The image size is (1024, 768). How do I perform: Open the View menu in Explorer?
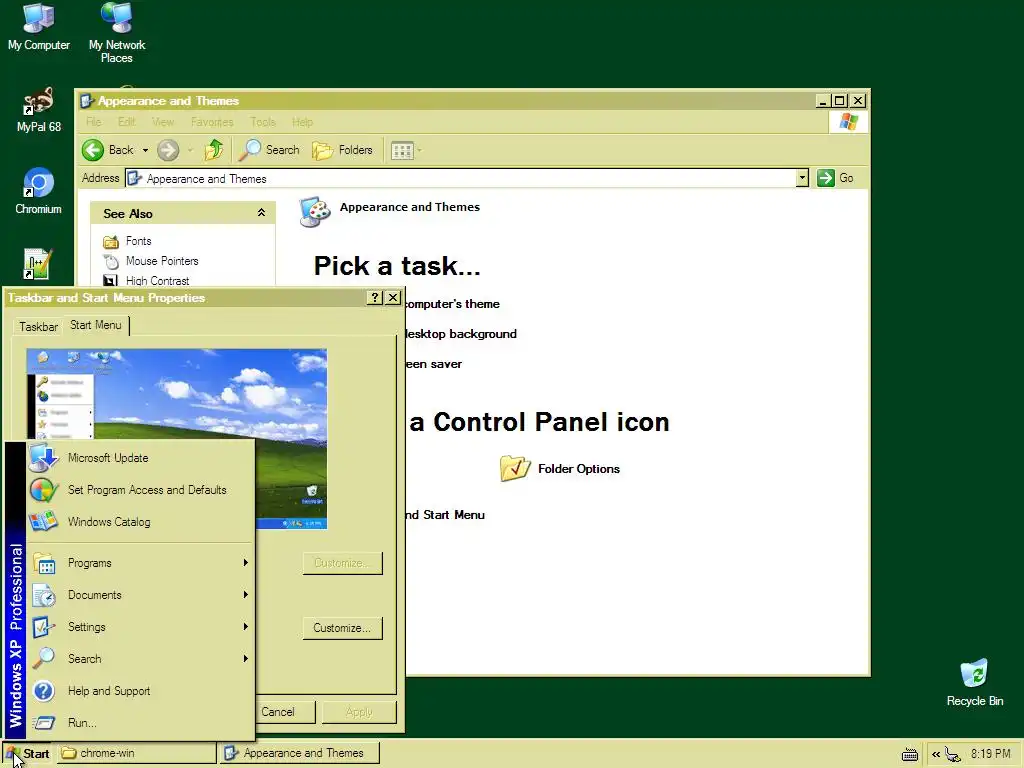pos(163,122)
